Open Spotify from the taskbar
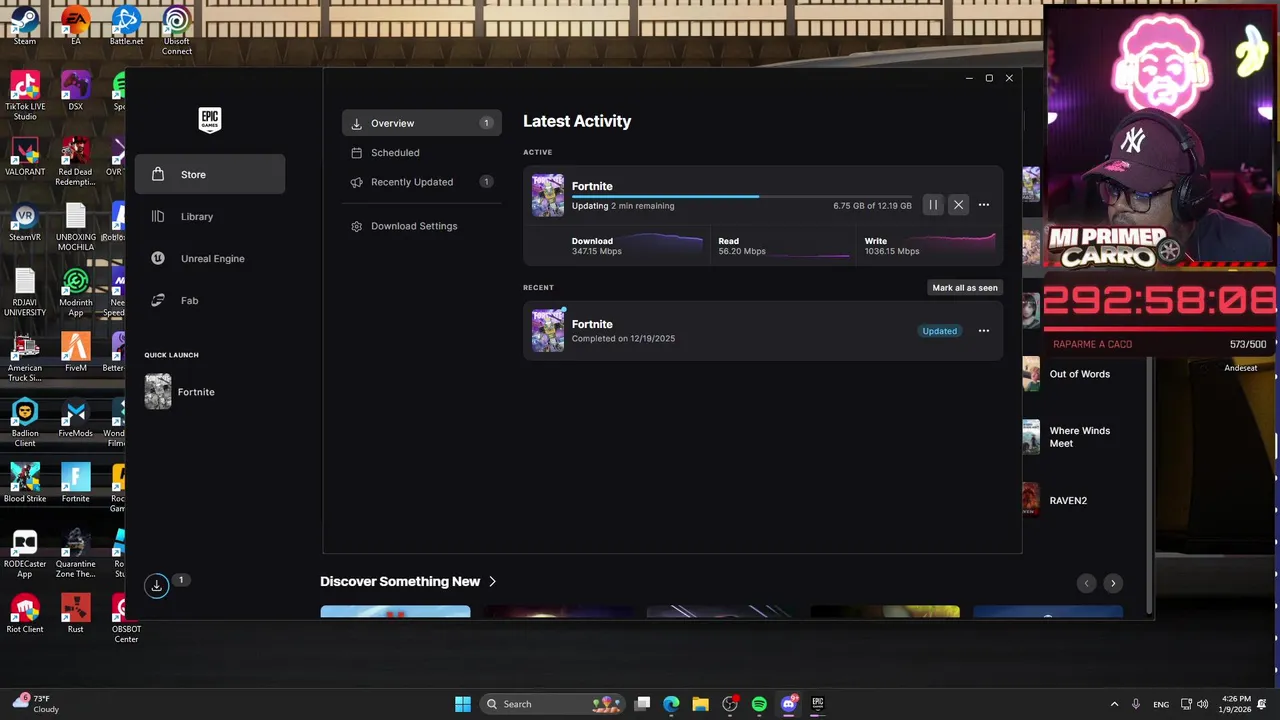The height and width of the screenshot is (720, 1280). 759,704
